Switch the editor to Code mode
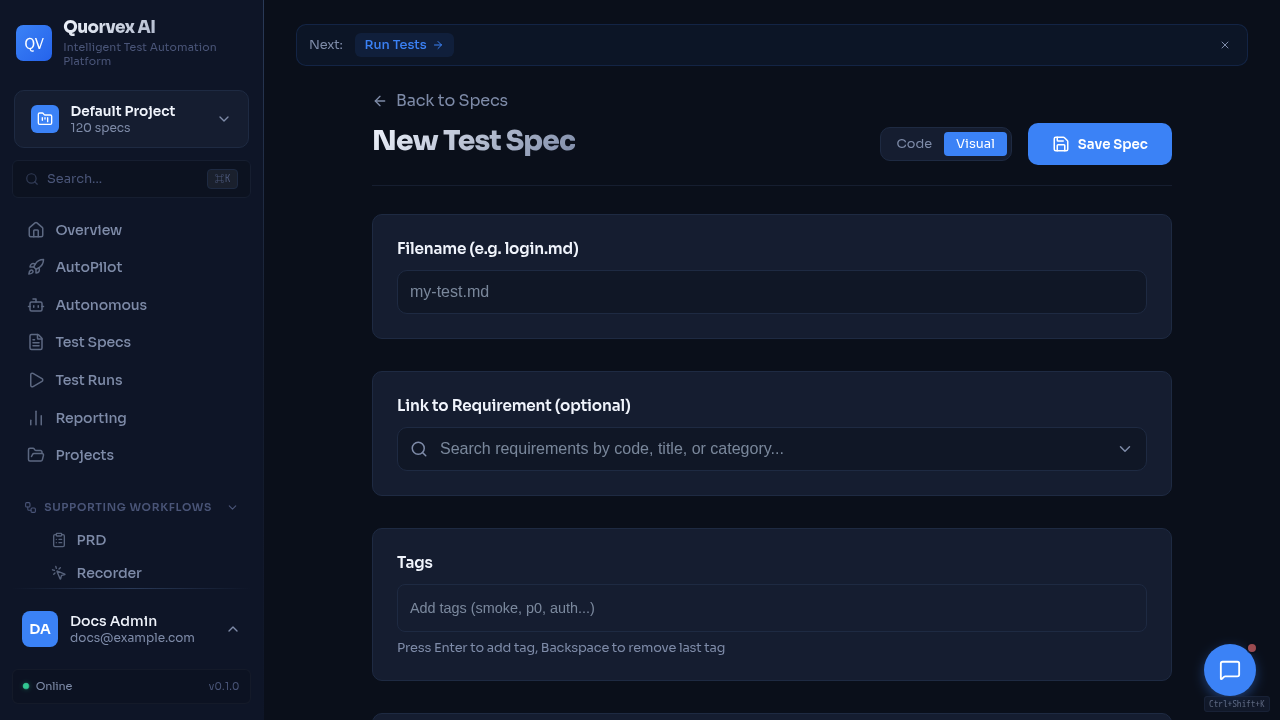This screenshot has width=1280, height=720. click(x=914, y=144)
